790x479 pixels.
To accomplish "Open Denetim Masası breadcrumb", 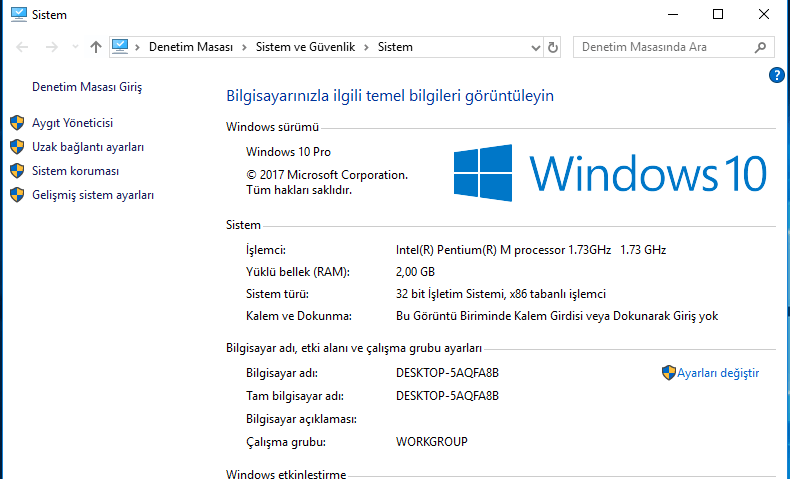I will click(x=191, y=47).
